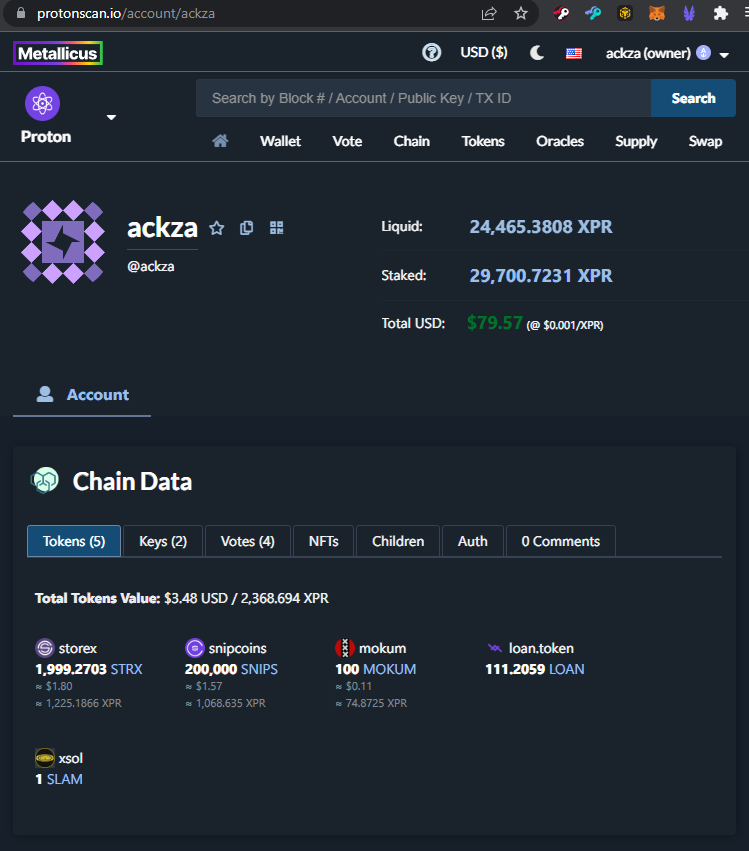Open the Swap menu
The width and height of the screenshot is (749, 851).
pyautogui.click(x=705, y=141)
